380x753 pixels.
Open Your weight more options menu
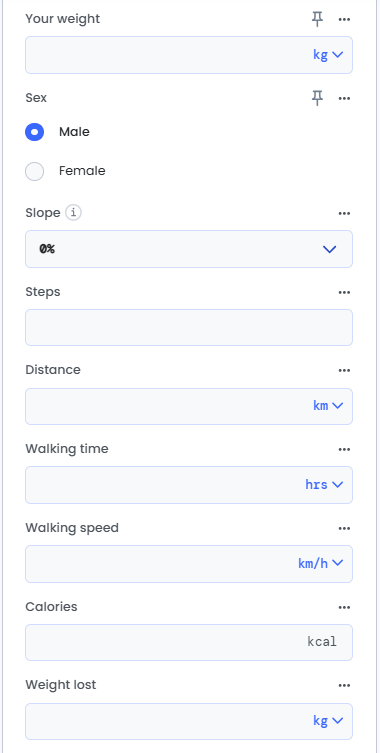[x=344, y=19]
